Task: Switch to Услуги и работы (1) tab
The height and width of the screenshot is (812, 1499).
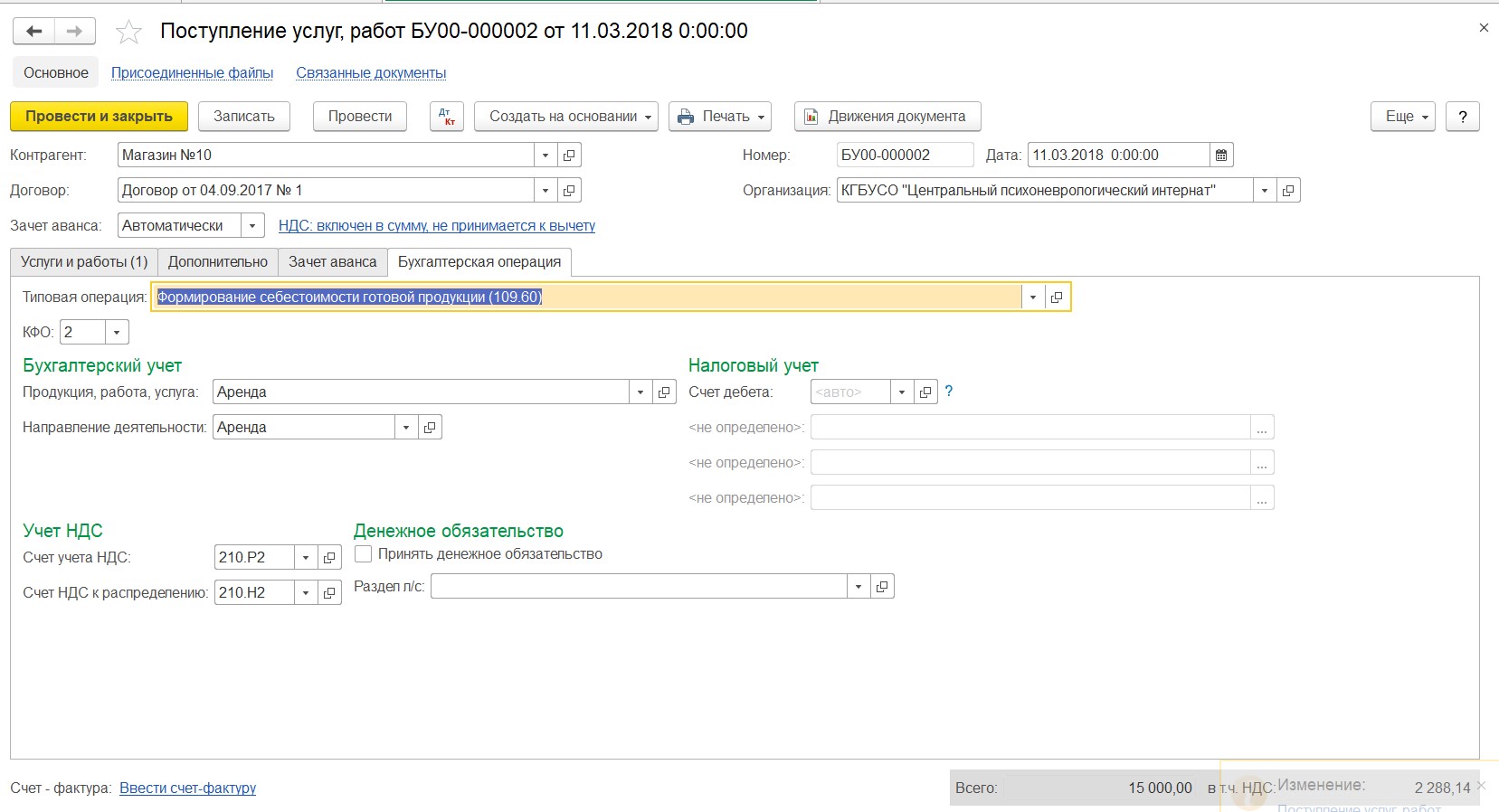Action: click(x=84, y=262)
